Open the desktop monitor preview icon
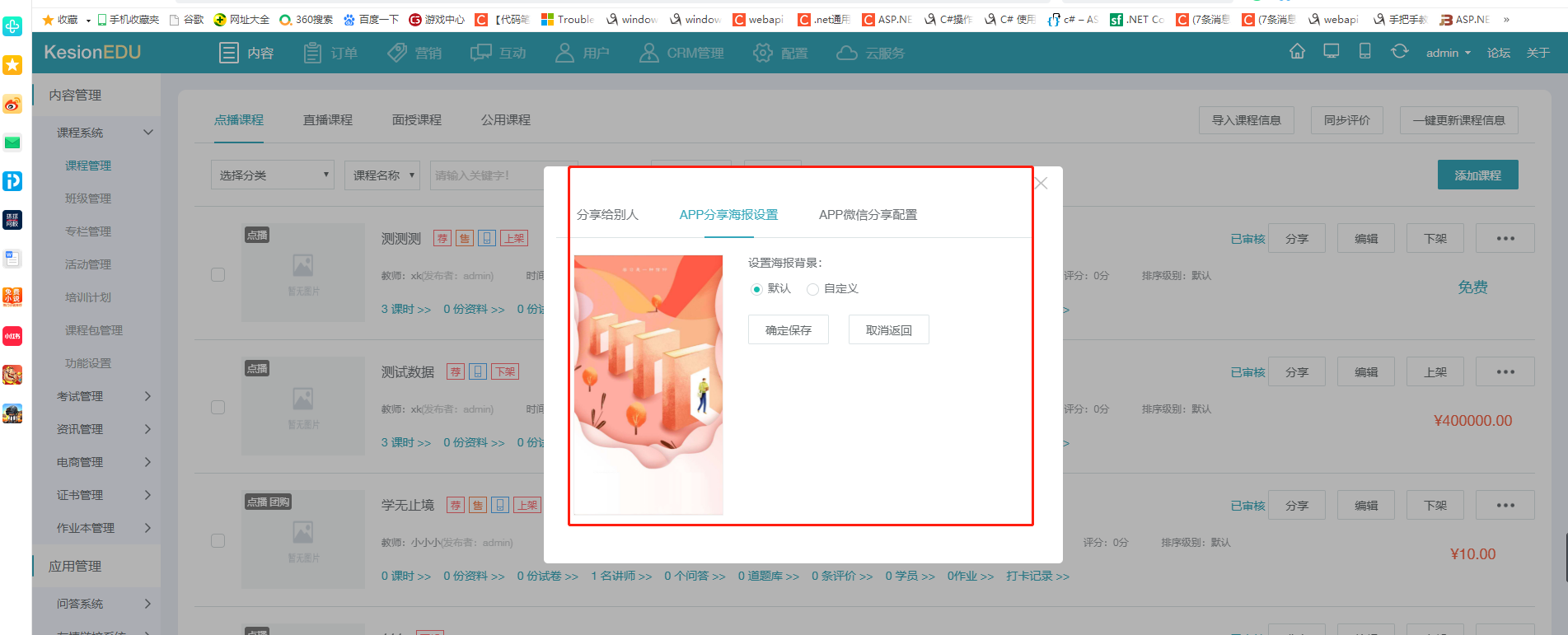 pyautogui.click(x=1331, y=52)
